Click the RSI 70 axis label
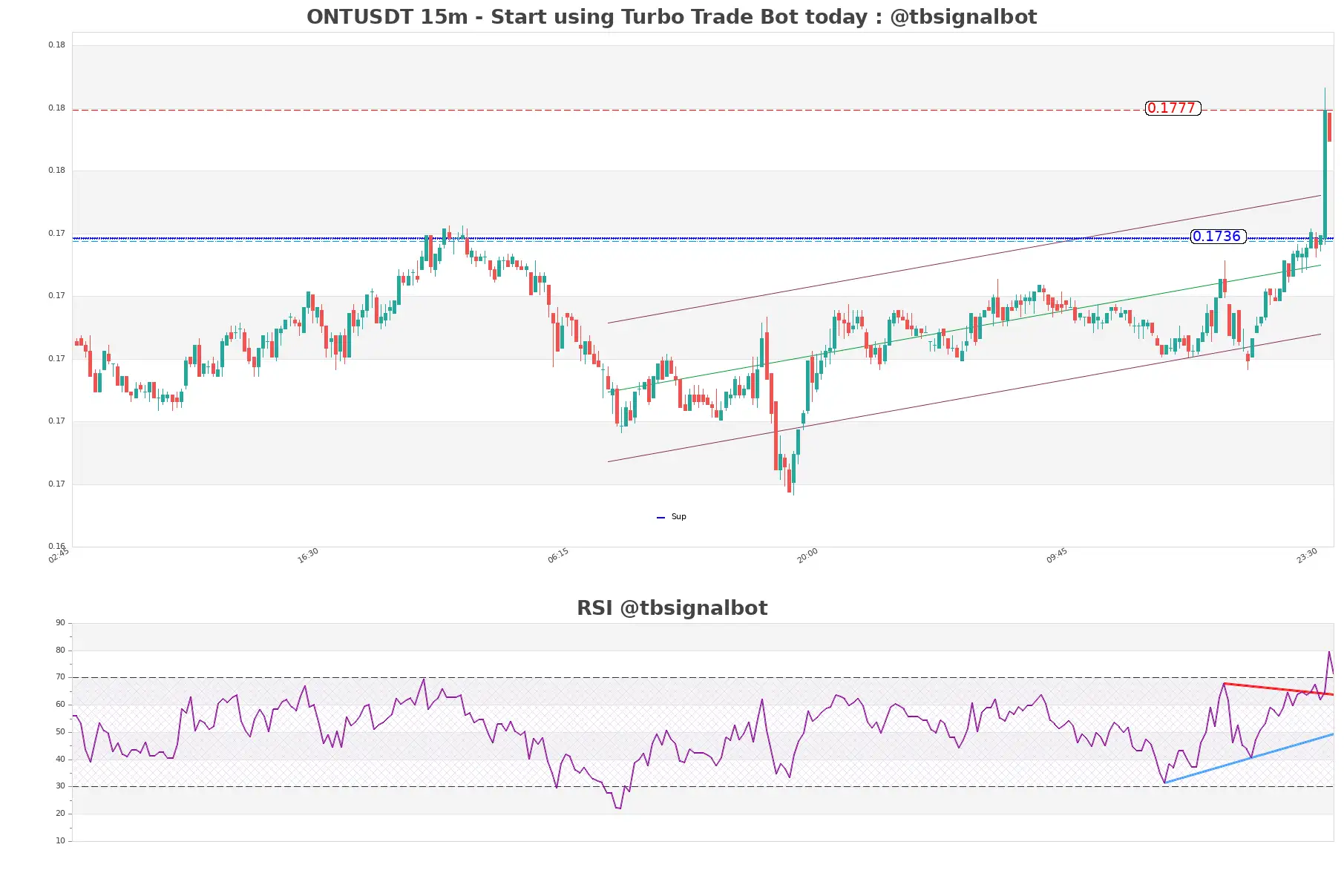The height and width of the screenshot is (896, 1344). tap(60, 677)
